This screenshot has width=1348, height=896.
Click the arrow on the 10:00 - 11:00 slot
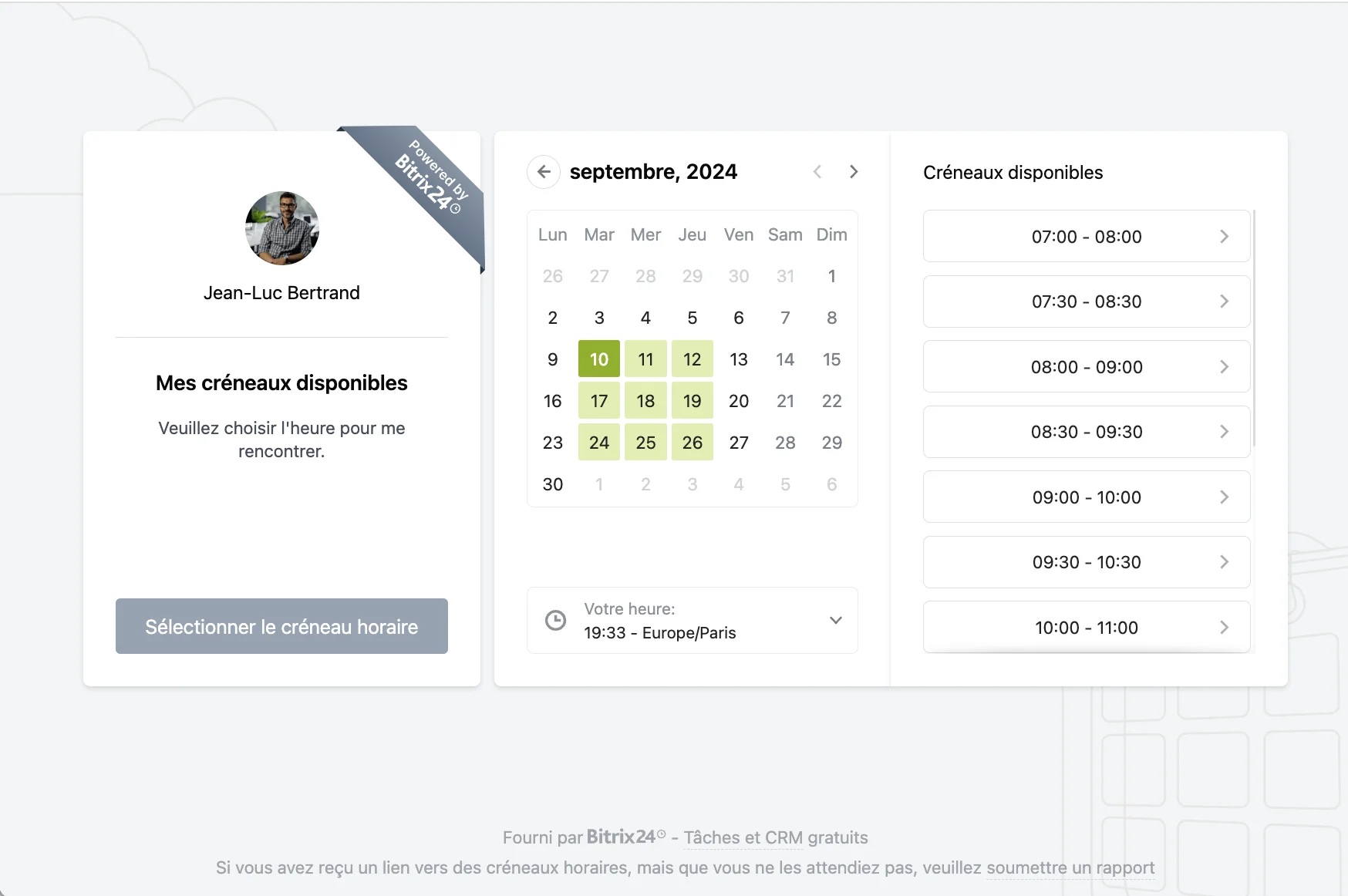(x=1224, y=628)
